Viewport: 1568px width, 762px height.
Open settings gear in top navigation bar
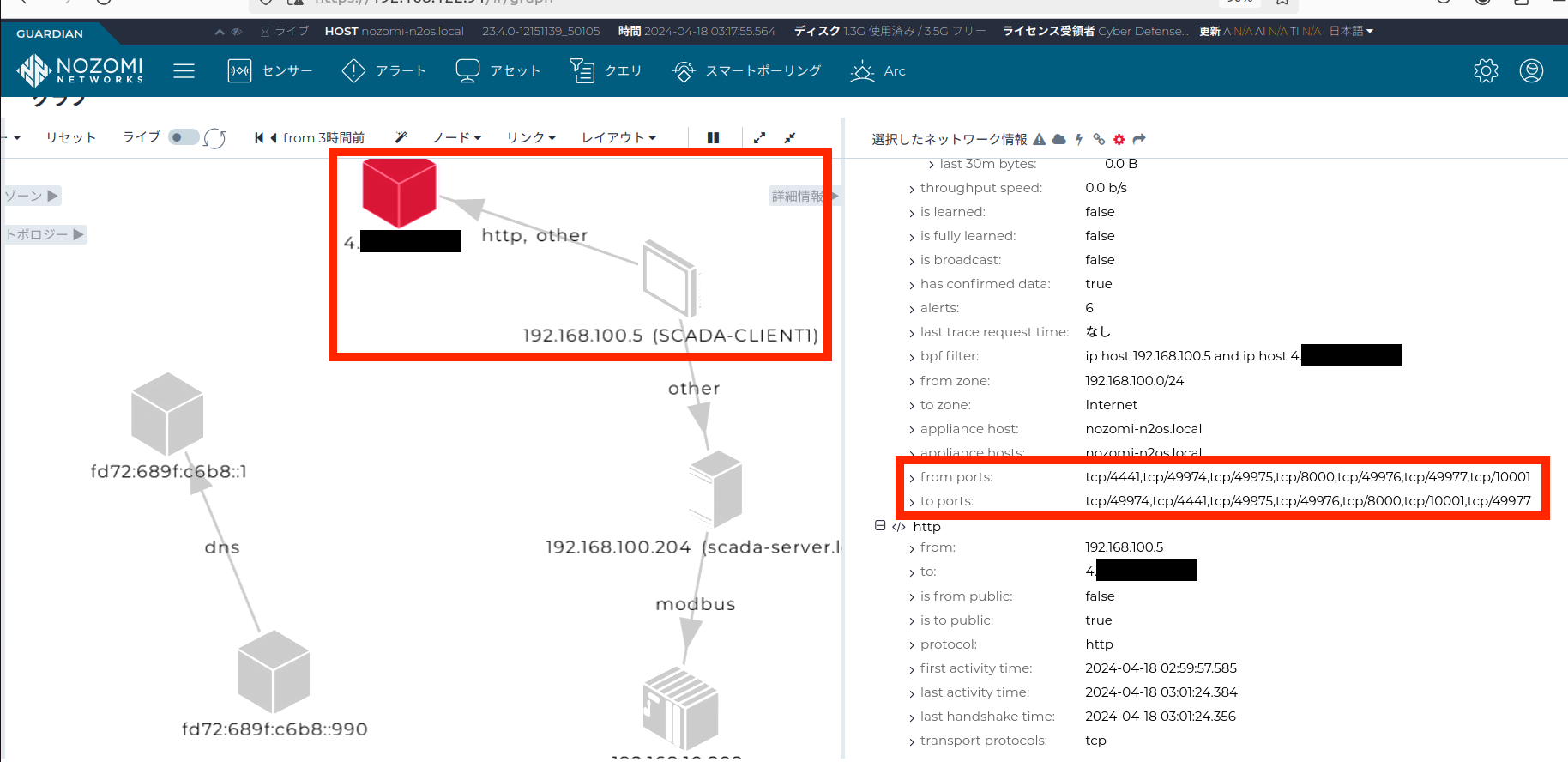[x=1486, y=70]
